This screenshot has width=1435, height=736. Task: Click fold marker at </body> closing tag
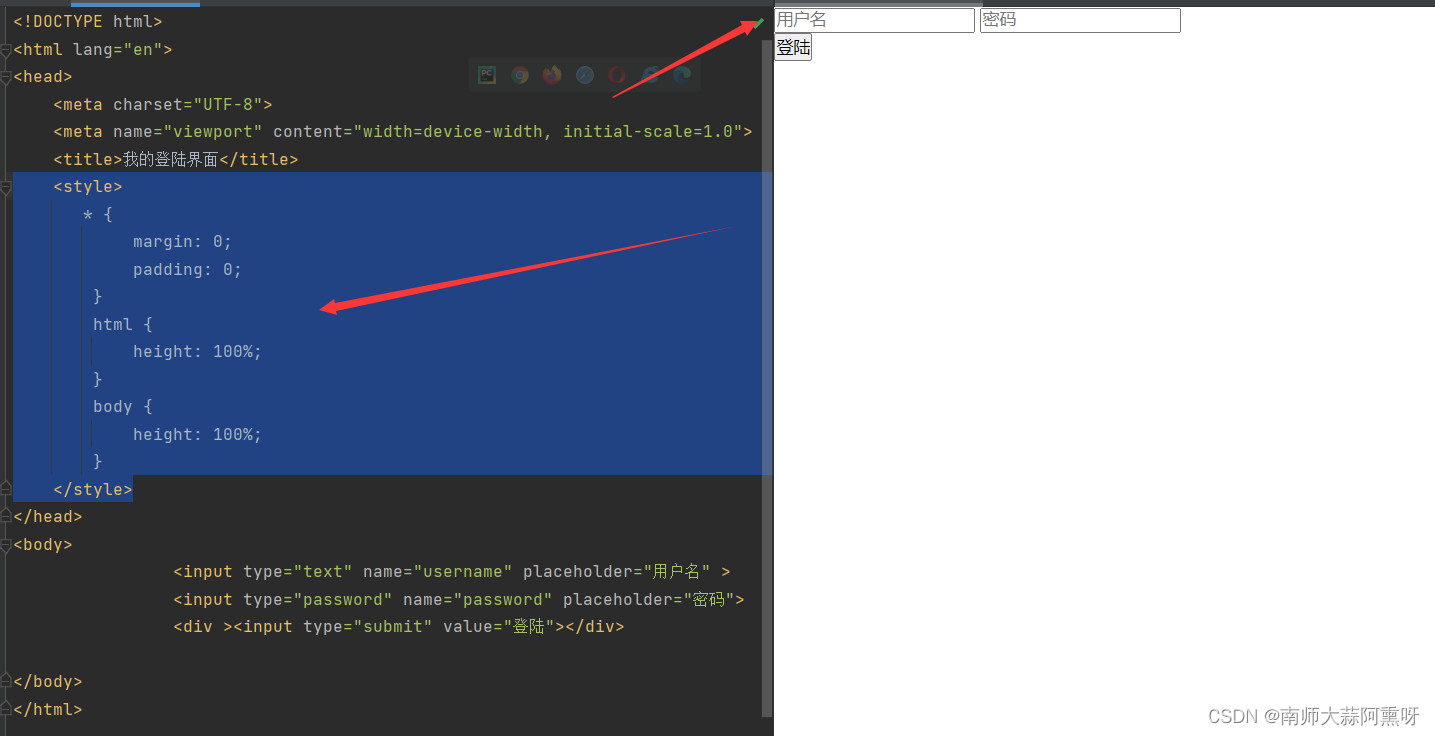[x=6, y=682]
